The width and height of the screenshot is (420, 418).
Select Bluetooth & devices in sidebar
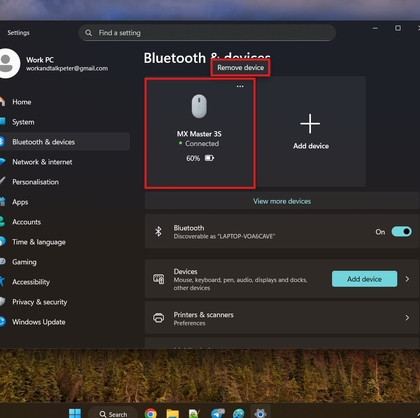[x=43, y=142]
